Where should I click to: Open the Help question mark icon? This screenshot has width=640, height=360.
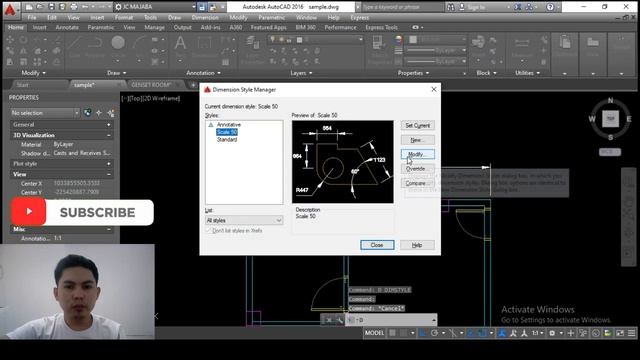click(x=550, y=7)
